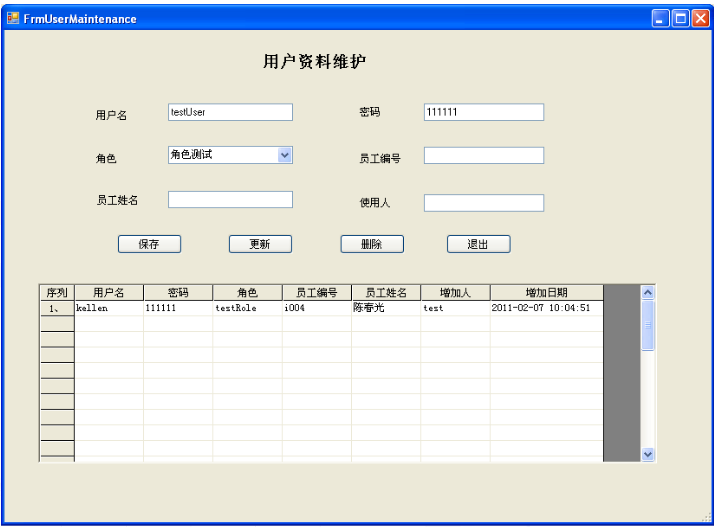Focus the 使用人 text field
This screenshot has height=527, width=714.
(484, 203)
